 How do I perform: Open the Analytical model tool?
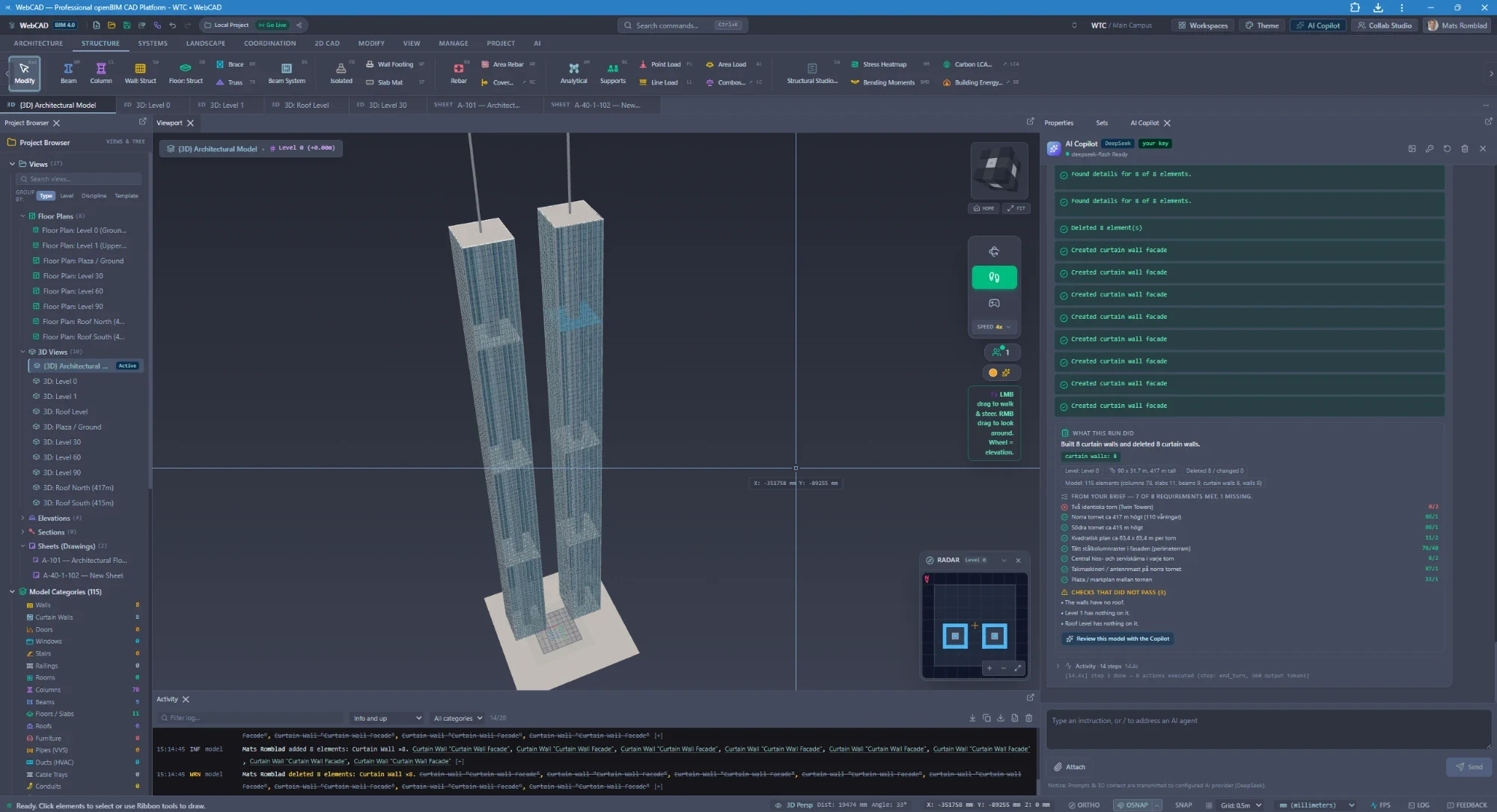click(x=574, y=73)
